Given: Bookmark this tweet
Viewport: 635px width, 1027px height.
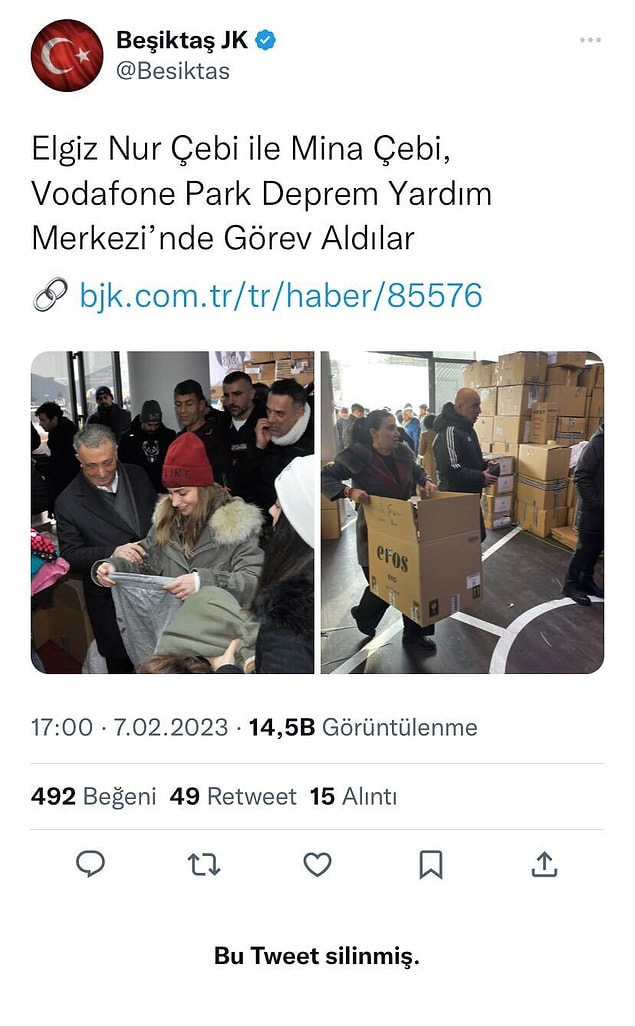Looking at the screenshot, I should point(431,865).
